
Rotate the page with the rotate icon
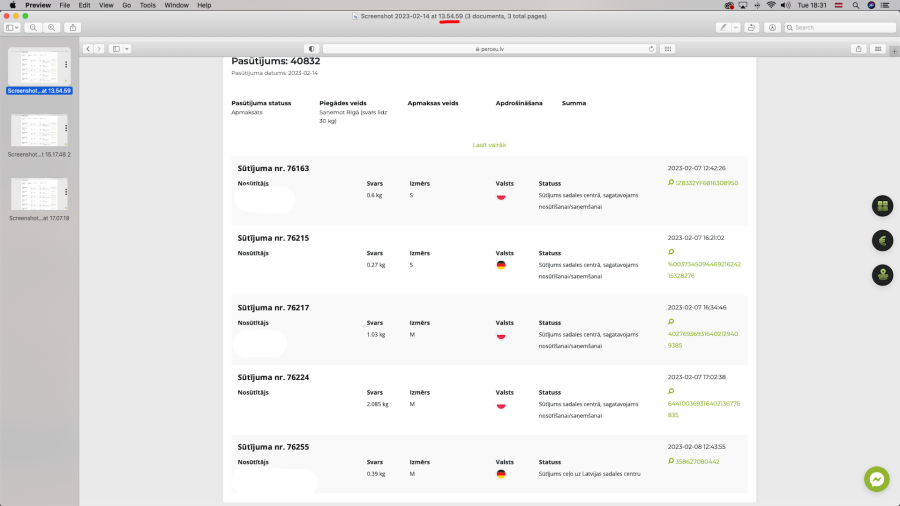751,28
